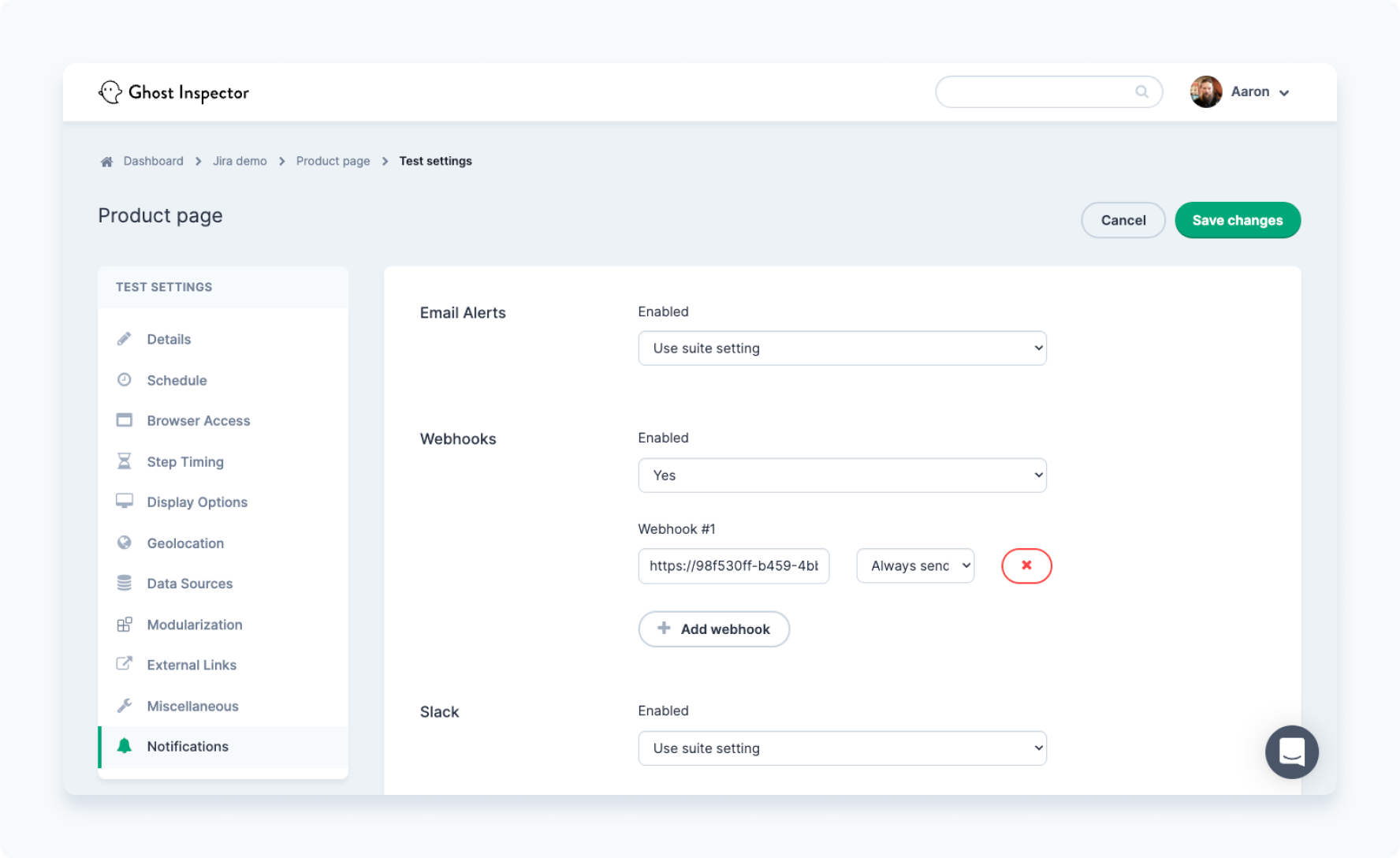
Task: Open Data Sources via the database icon
Action: (x=124, y=583)
